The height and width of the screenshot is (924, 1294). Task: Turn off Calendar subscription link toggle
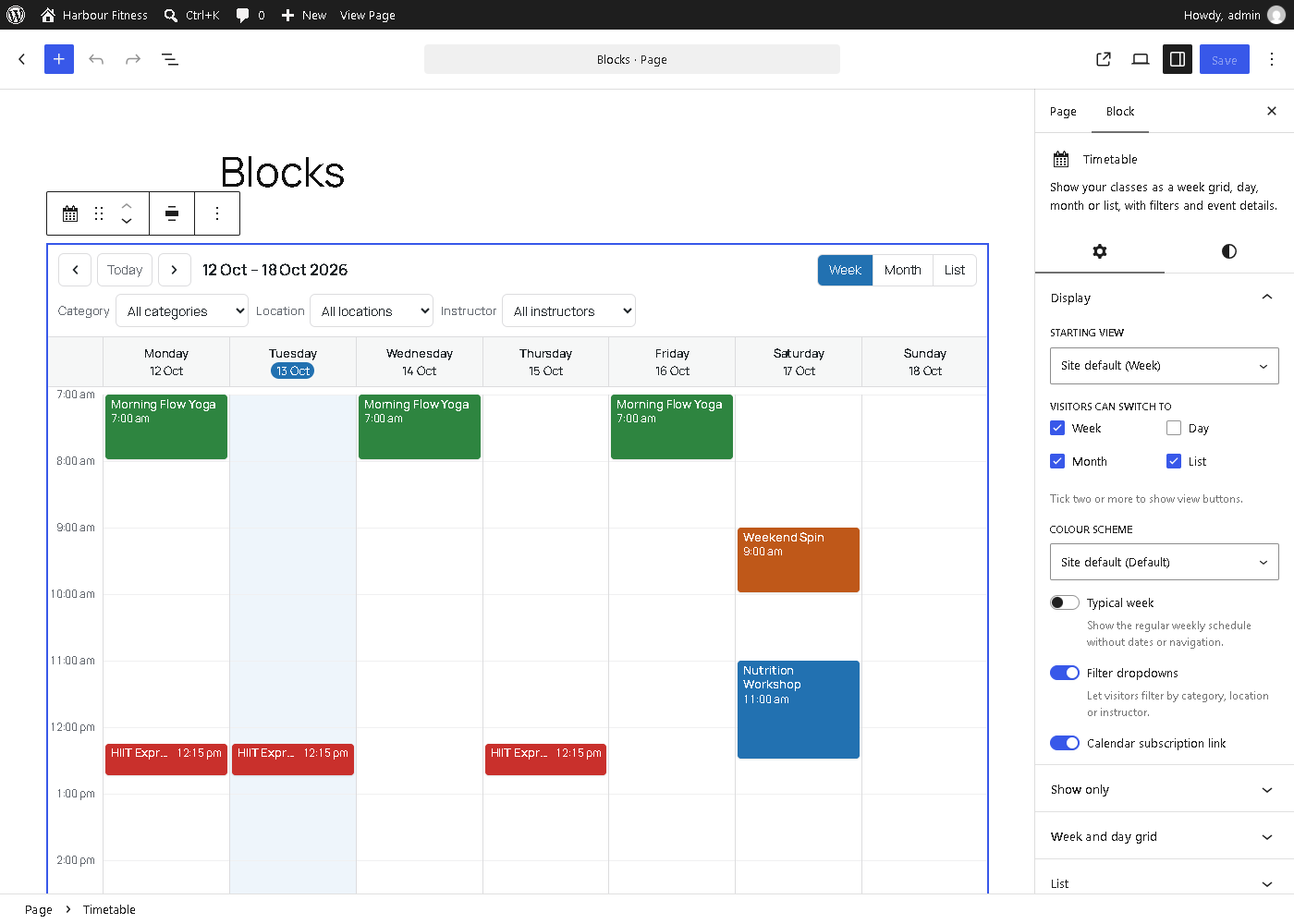[x=1065, y=743]
